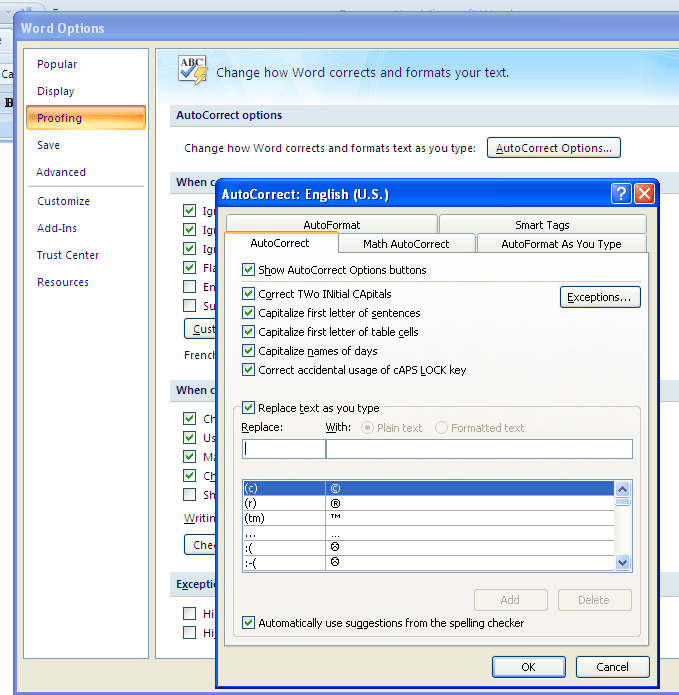Open the Math AutoCorrect tab
Viewport: 679px width, 695px height.
[406, 244]
